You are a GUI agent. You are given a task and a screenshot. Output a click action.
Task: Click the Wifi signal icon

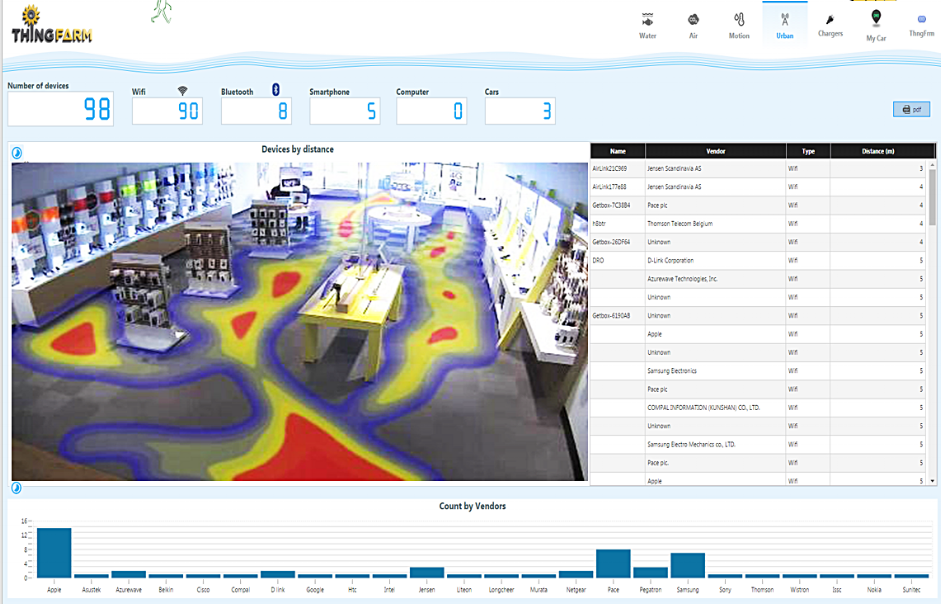click(182, 91)
